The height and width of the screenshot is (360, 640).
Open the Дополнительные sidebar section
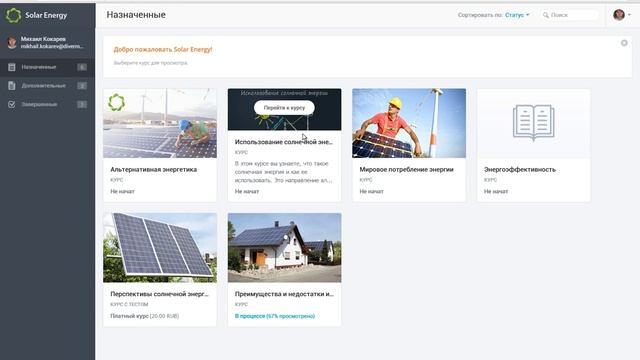click(x=47, y=86)
